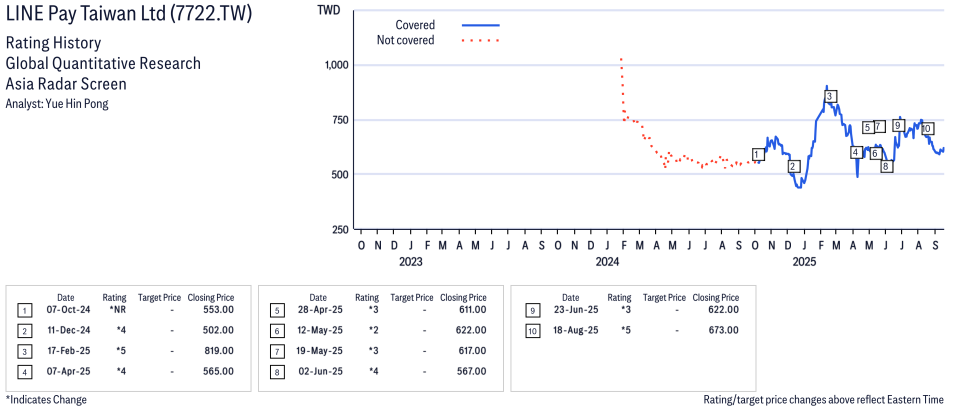This screenshot has width=955, height=407.
Task: Click the 2025 year label on x-axis
Action: (805, 262)
